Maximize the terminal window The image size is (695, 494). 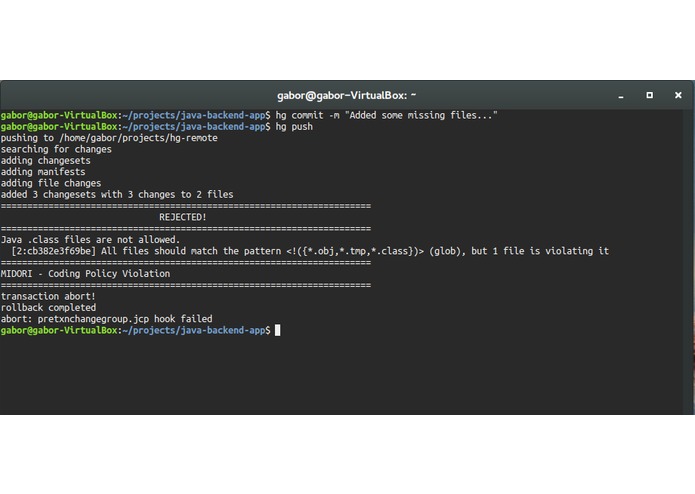(649, 95)
